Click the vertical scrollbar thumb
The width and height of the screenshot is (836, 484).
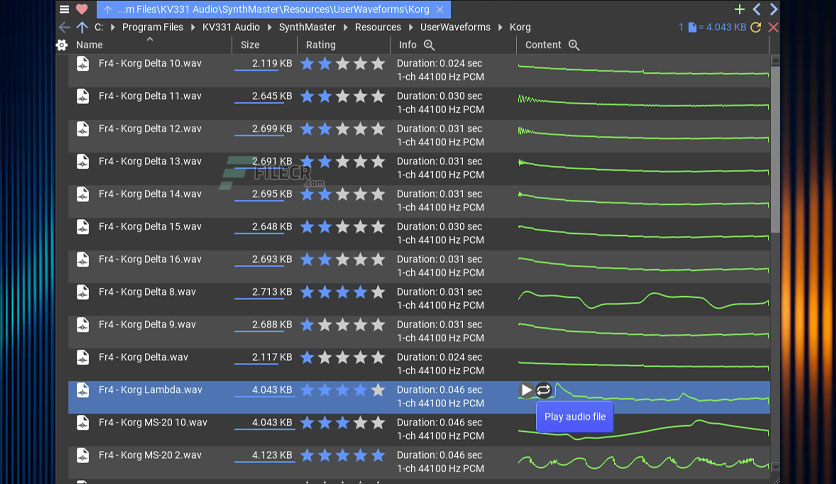775,148
